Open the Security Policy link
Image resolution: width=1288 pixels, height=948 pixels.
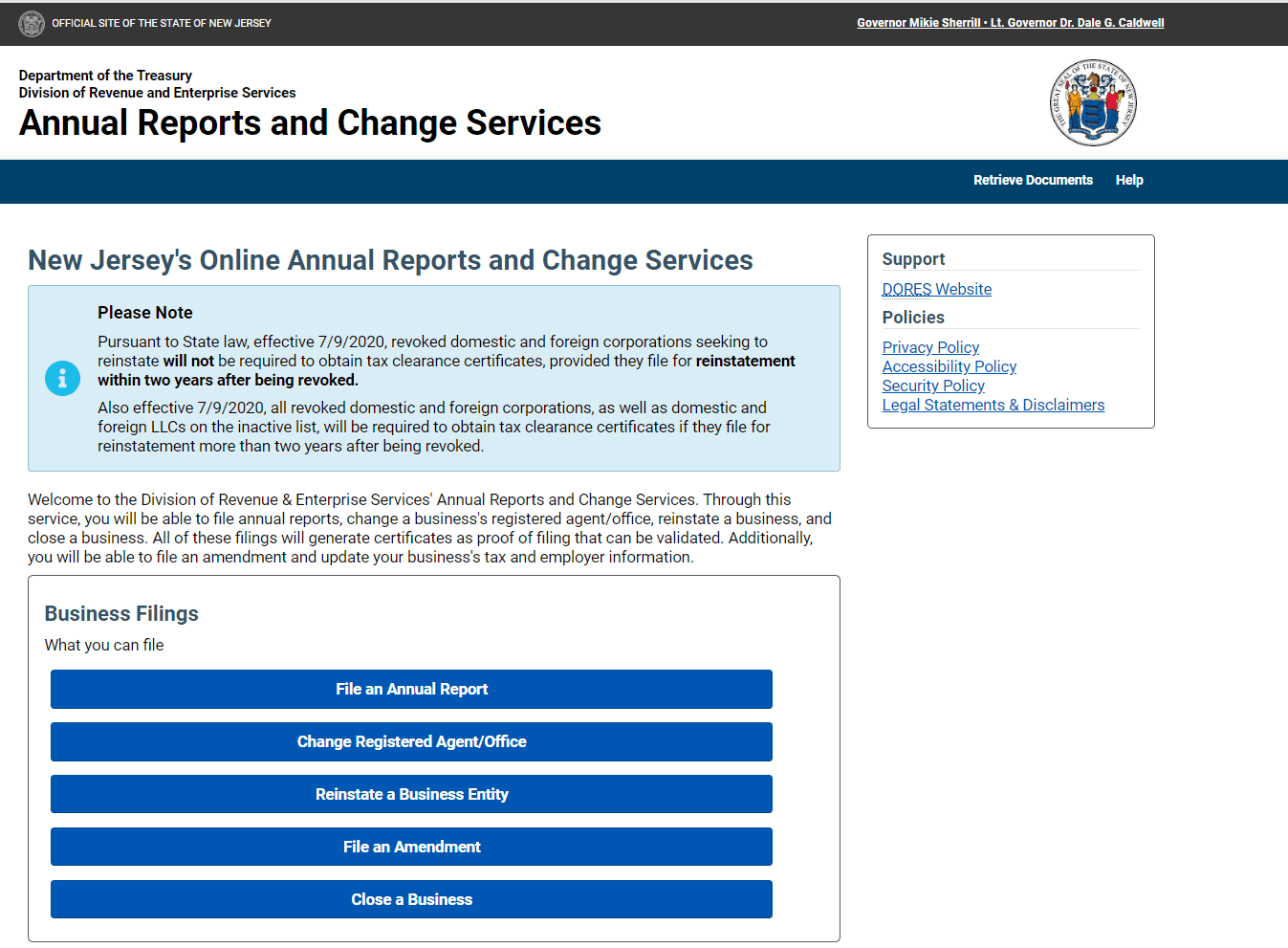point(933,386)
